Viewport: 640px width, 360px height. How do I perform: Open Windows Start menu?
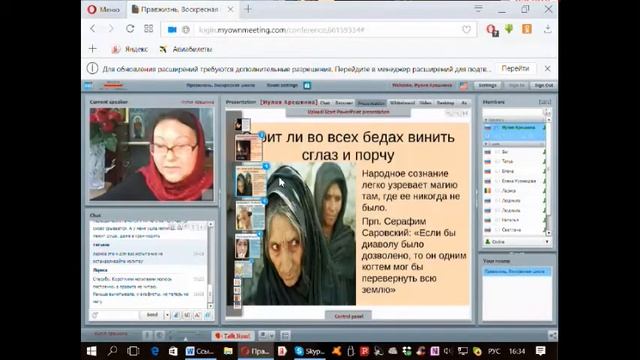91,351
